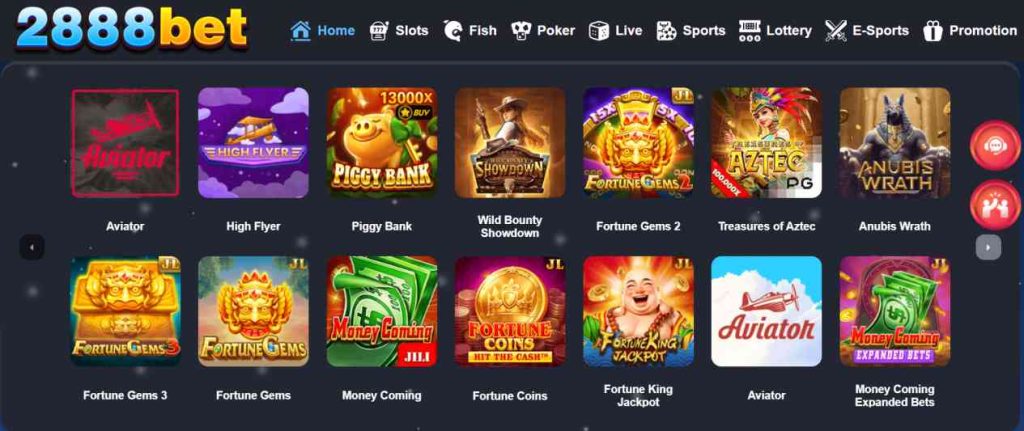Open the live chat support bubble icon
This screenshot has height=431, width=1024.
pos(995,146)
